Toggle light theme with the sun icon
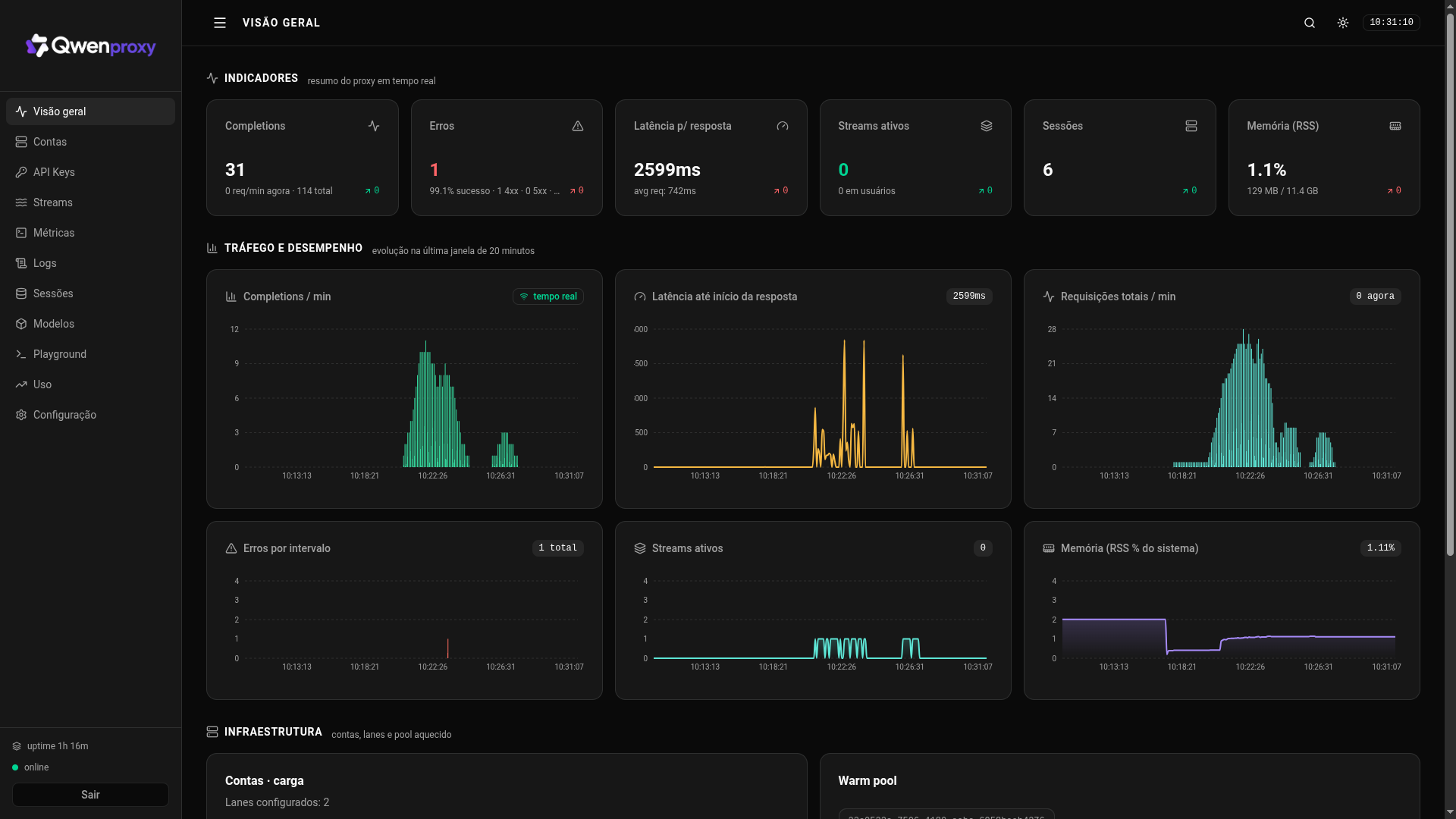The image size is (1456, 819). pos(1343,23)
